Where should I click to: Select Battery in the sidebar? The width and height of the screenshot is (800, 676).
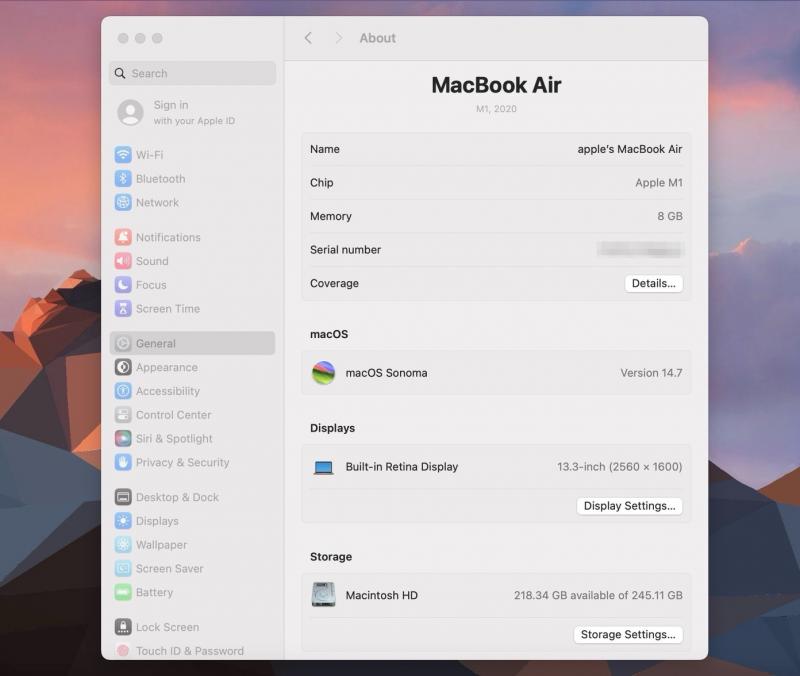point(193,592)
